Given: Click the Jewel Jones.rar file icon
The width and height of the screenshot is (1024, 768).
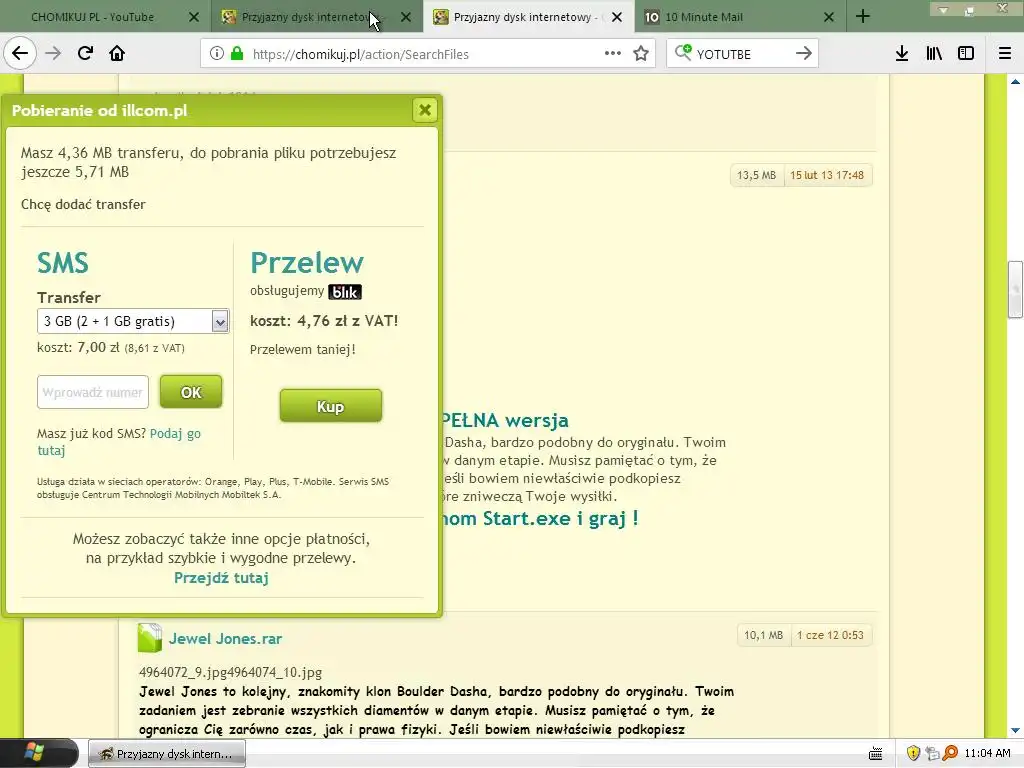Looking at the screenshot, I should [x=150, y=638].
